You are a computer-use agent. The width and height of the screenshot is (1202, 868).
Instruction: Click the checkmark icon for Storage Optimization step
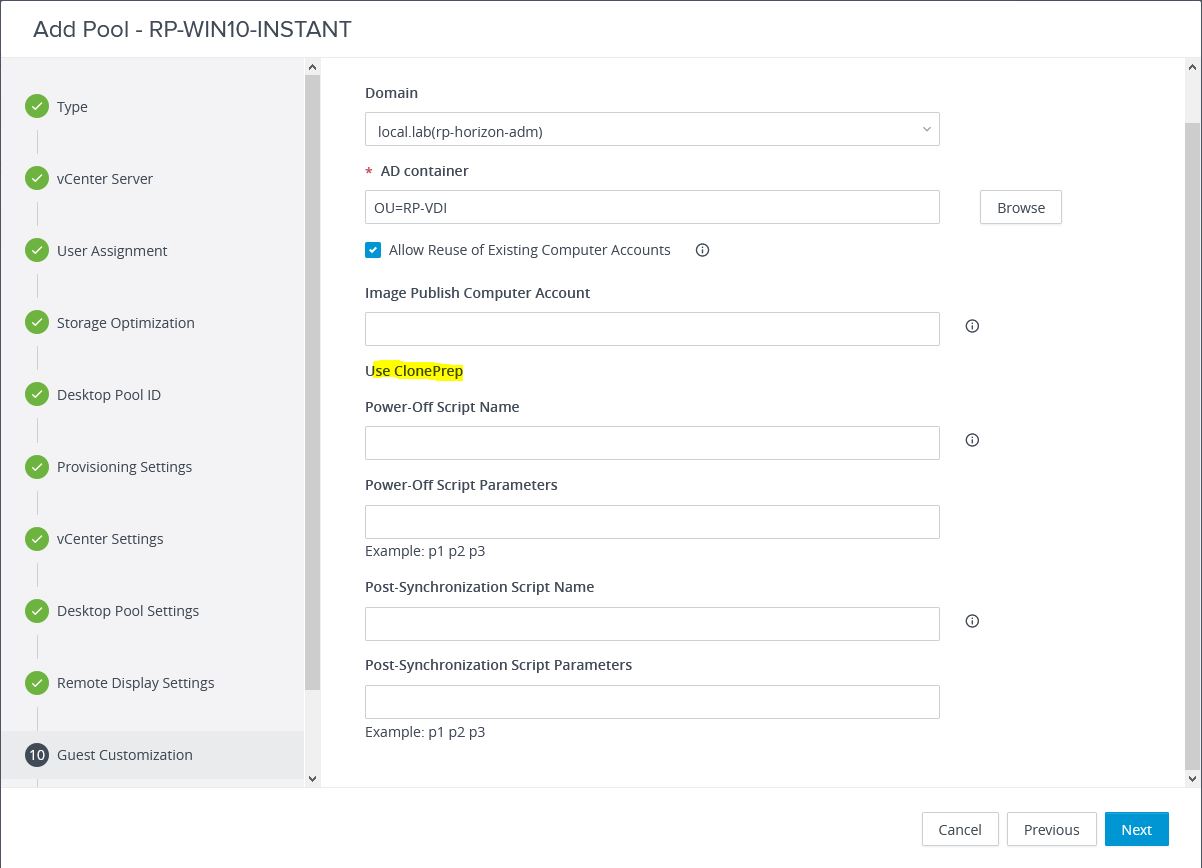[37, 323]
